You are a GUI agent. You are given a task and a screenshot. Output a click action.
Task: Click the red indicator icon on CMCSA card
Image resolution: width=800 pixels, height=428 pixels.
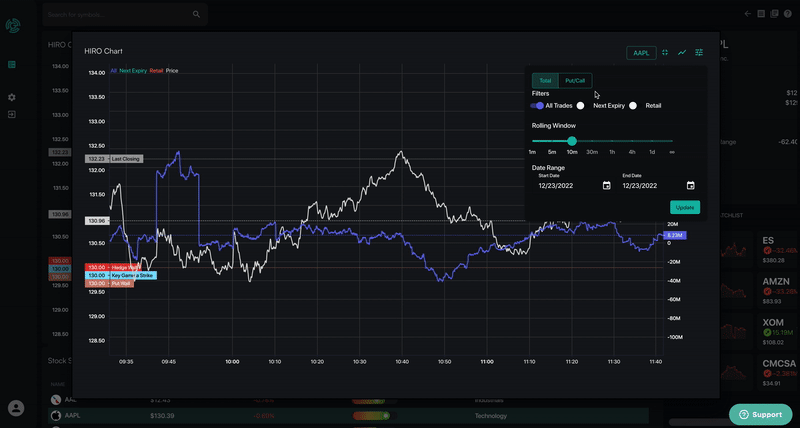[x=767, y=374]
